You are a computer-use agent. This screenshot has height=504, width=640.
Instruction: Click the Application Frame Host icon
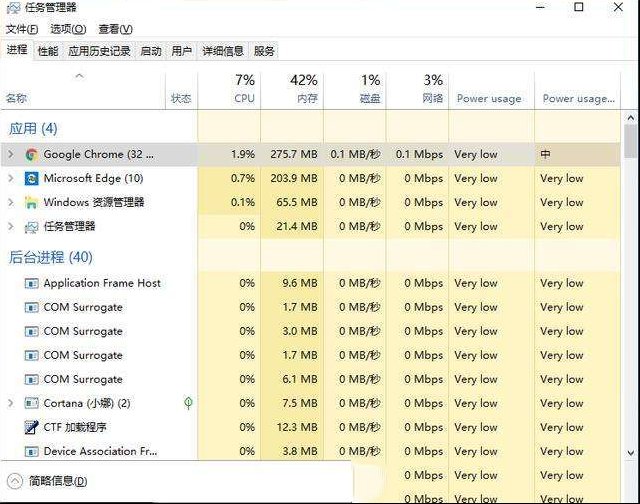(x=31, y=283)
